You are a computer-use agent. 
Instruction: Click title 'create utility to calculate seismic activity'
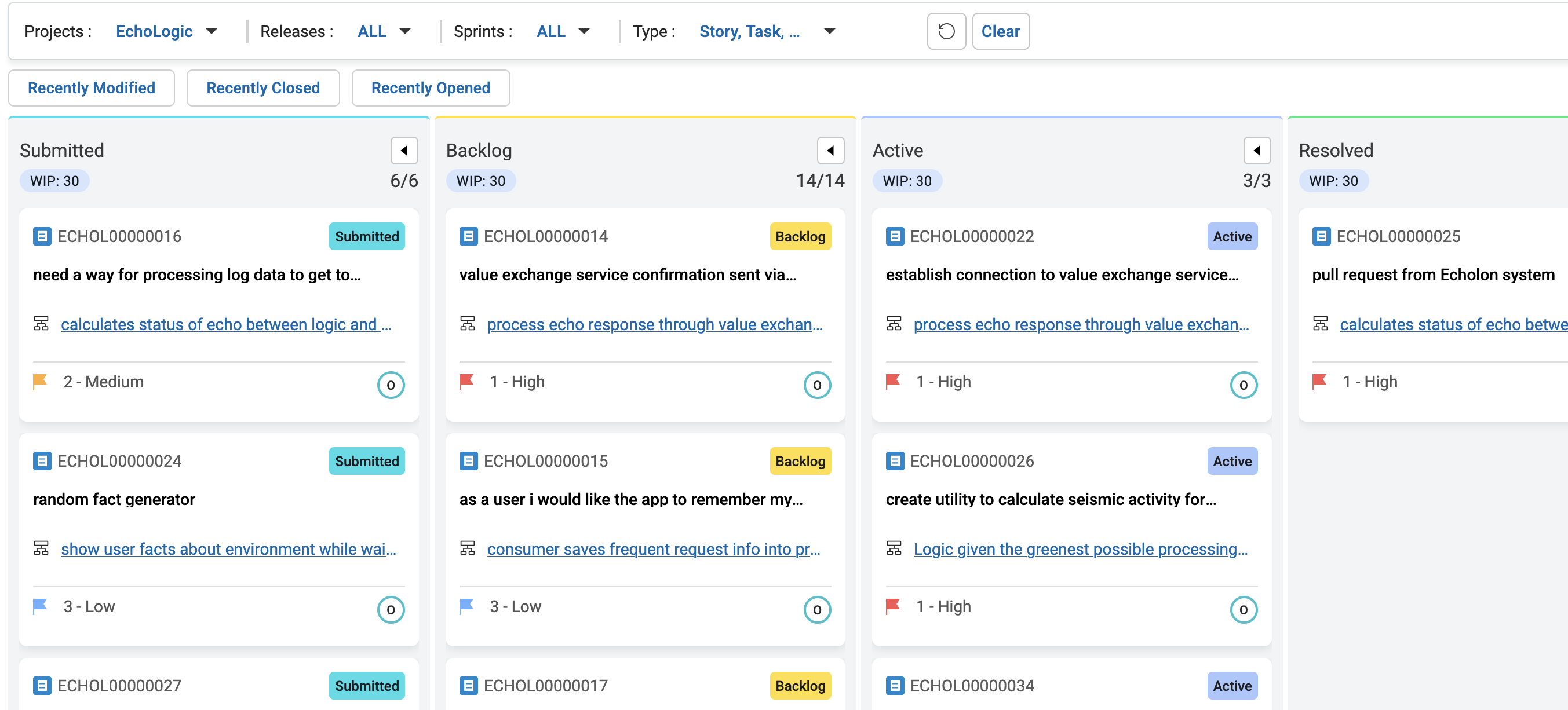1051,499
